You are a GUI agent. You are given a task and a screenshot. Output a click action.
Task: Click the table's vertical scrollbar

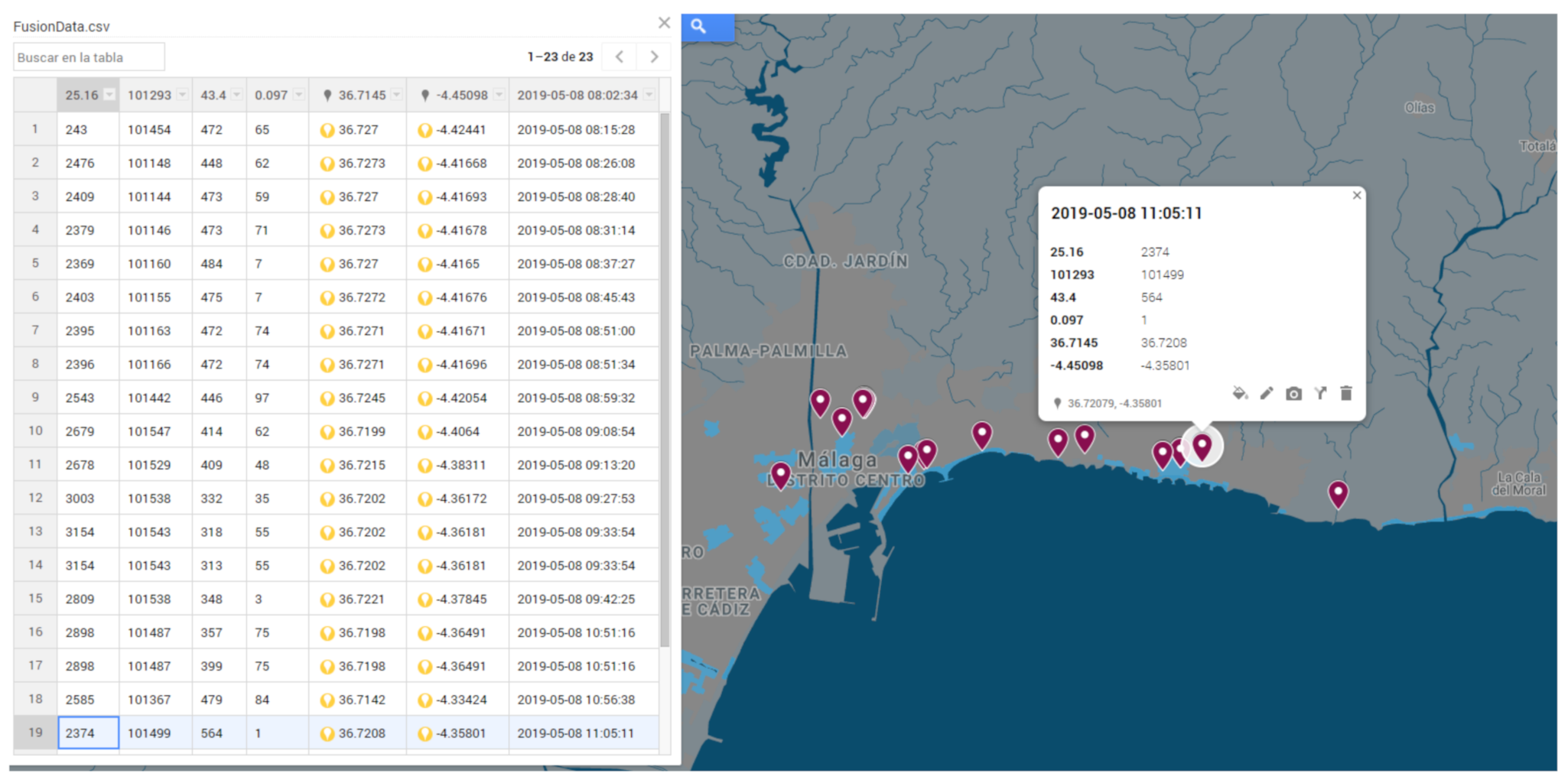coord(665,379)
